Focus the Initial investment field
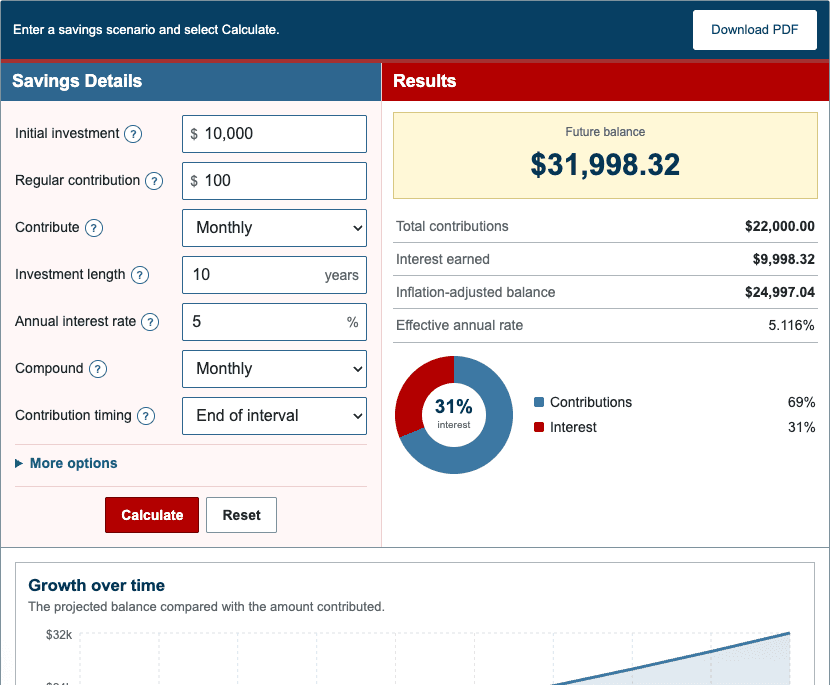 pyautogui.click(x=274, y=134)
